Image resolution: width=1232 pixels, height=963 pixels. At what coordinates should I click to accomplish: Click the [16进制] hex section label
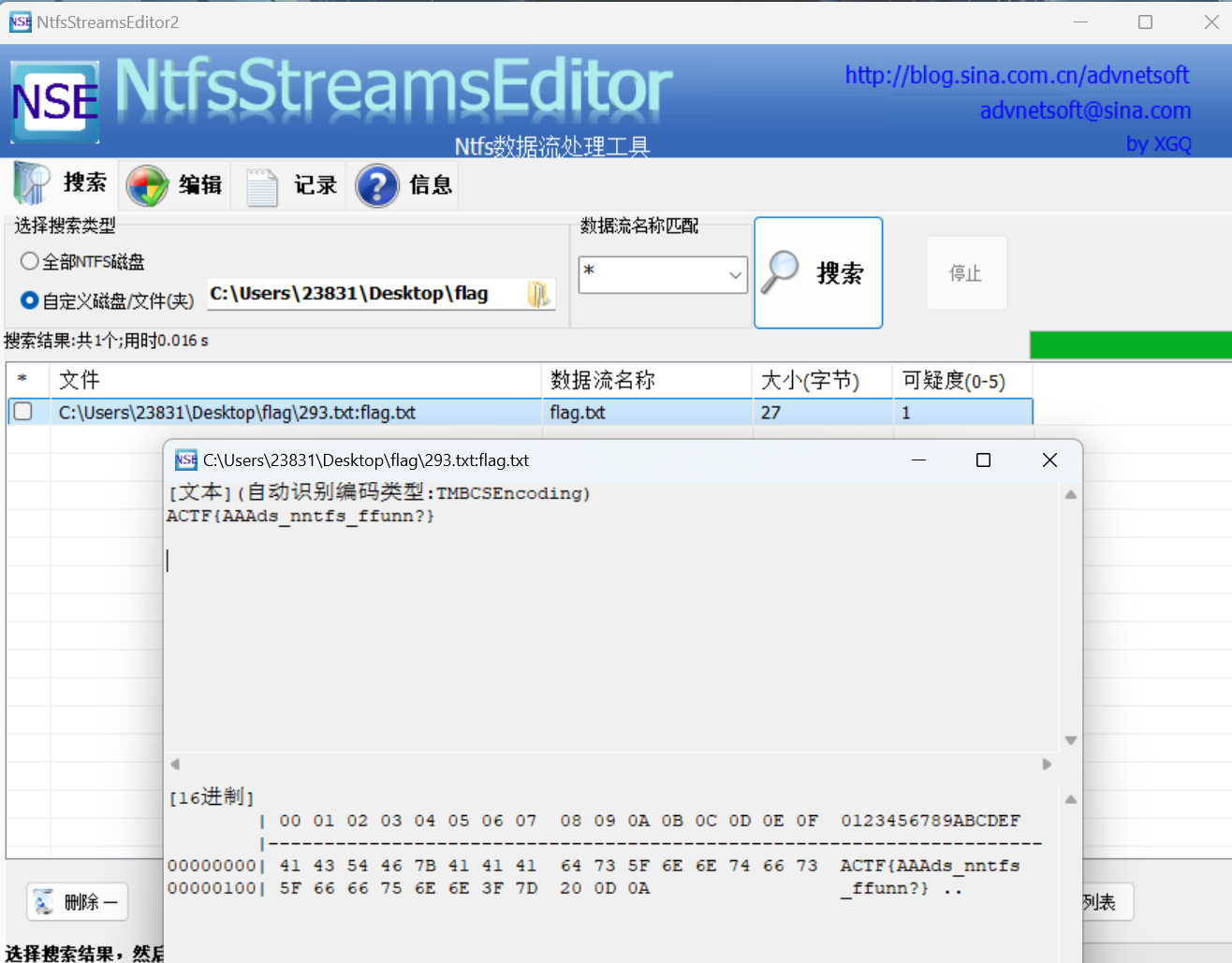212,796
